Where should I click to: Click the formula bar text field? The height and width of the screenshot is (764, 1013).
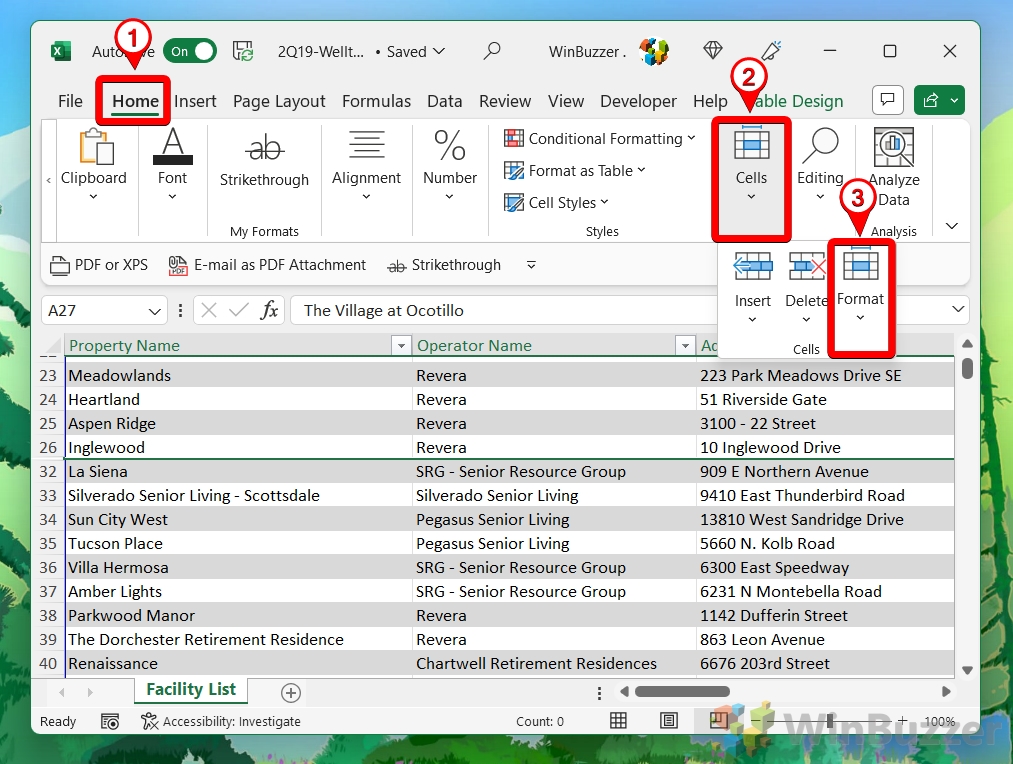620,311
